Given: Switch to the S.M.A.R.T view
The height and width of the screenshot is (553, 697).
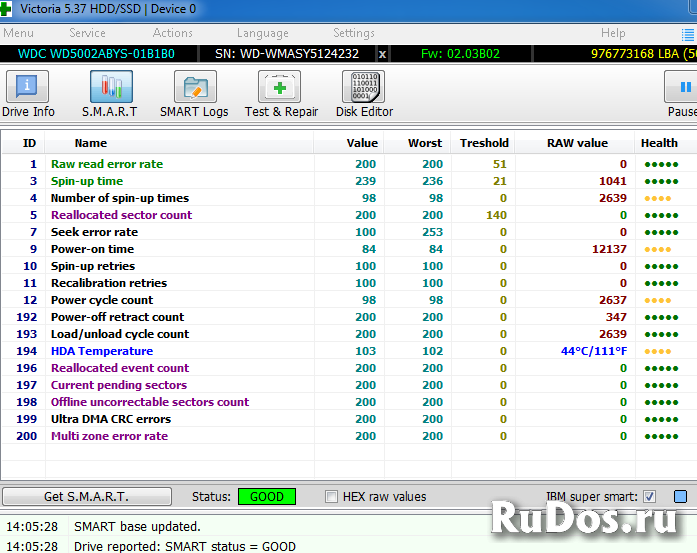Looking at the screenshot, I should coord(110,95).
